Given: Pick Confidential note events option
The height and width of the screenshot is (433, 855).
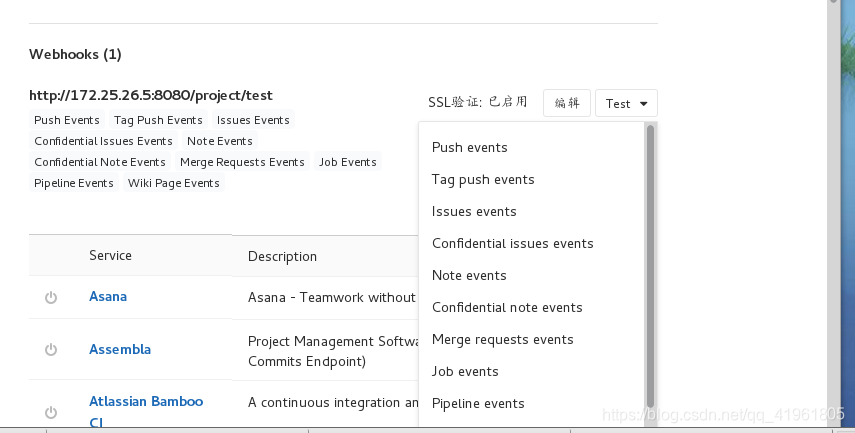Looking at the screenshot, I should point(507,307).
